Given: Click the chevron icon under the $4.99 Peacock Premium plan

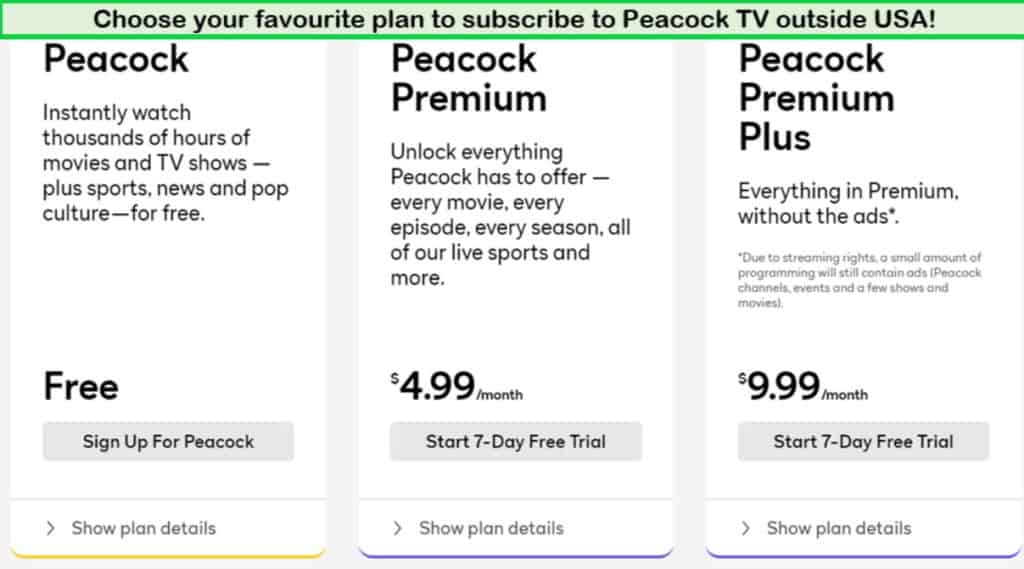Looking at the screenshot, I should pos(398,528).
